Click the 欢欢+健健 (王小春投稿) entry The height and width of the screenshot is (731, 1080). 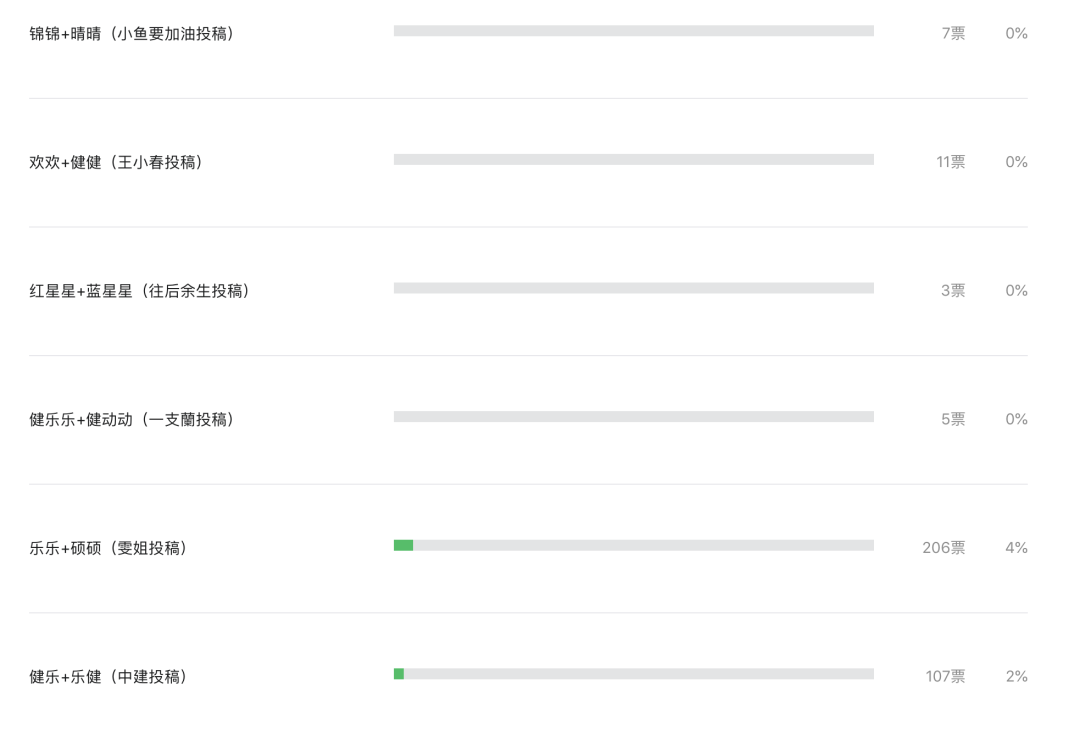point(116,162)
